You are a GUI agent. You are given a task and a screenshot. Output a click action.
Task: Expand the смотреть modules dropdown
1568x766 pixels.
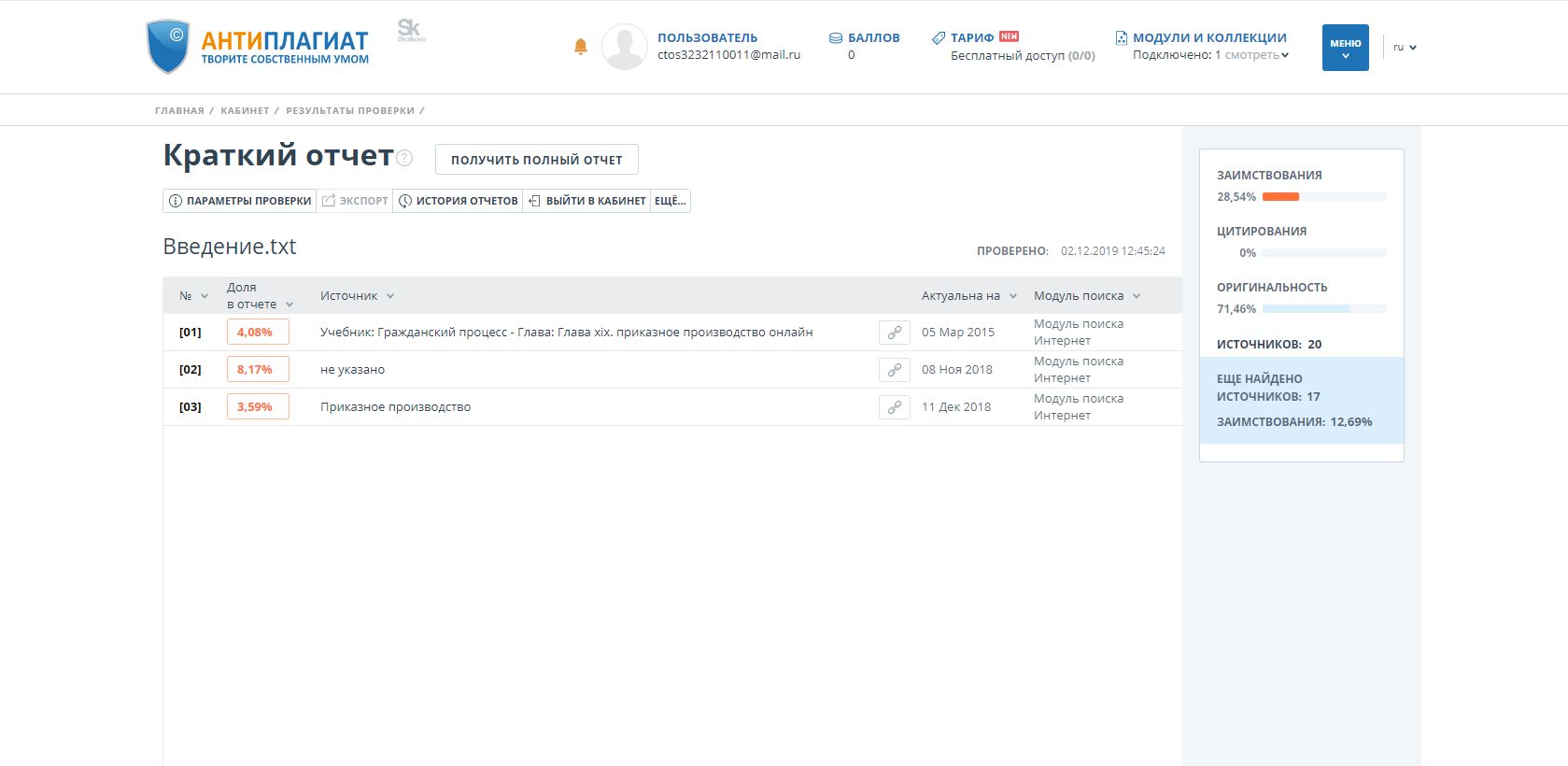coord(1256,55)
